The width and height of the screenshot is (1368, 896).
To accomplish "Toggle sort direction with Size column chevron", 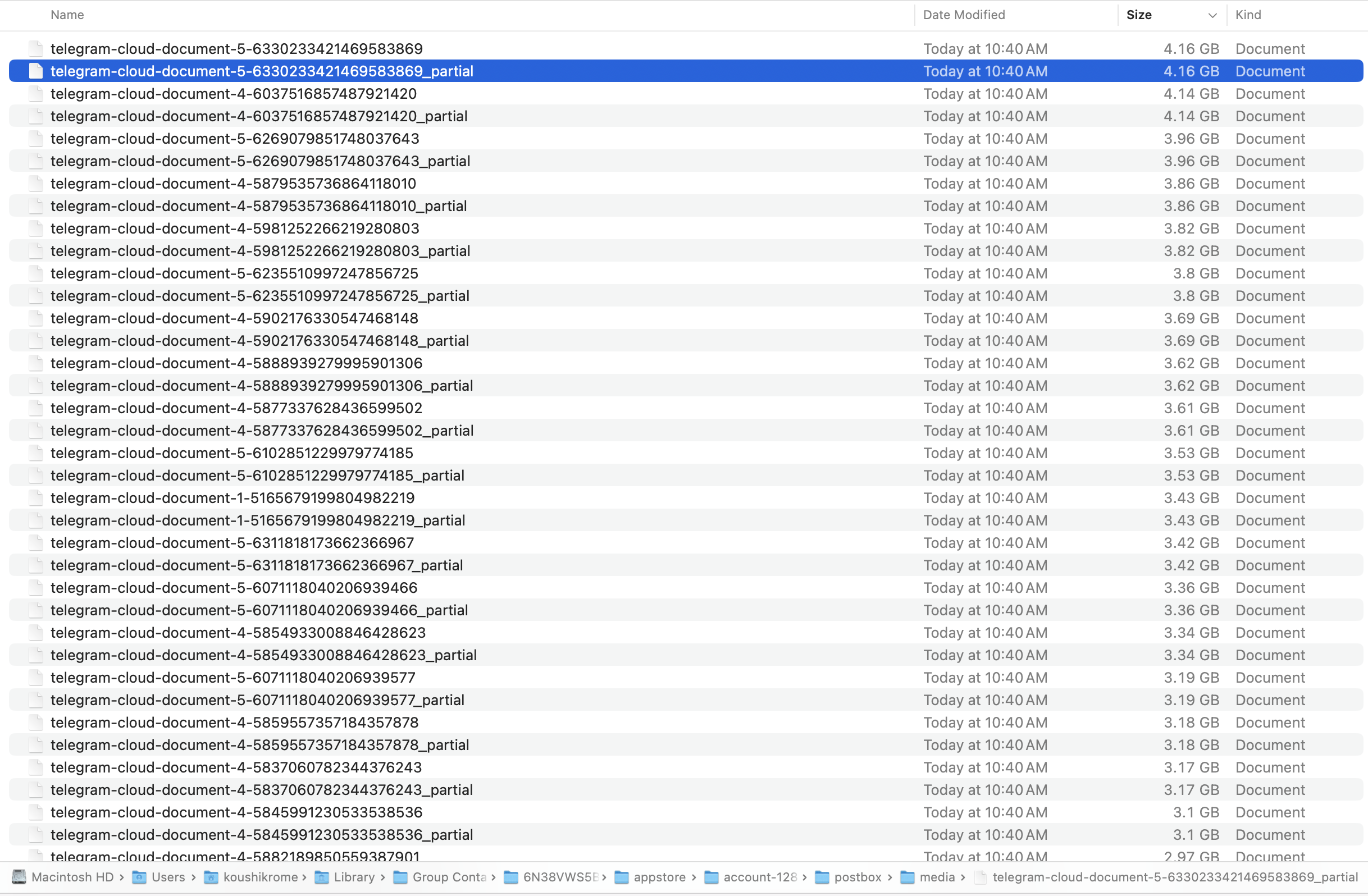I will tap(1212, 15).
